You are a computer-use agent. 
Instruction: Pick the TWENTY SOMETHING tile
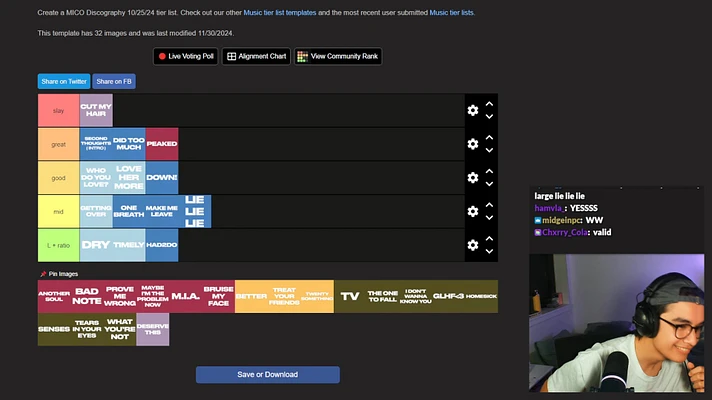[317, 296]
